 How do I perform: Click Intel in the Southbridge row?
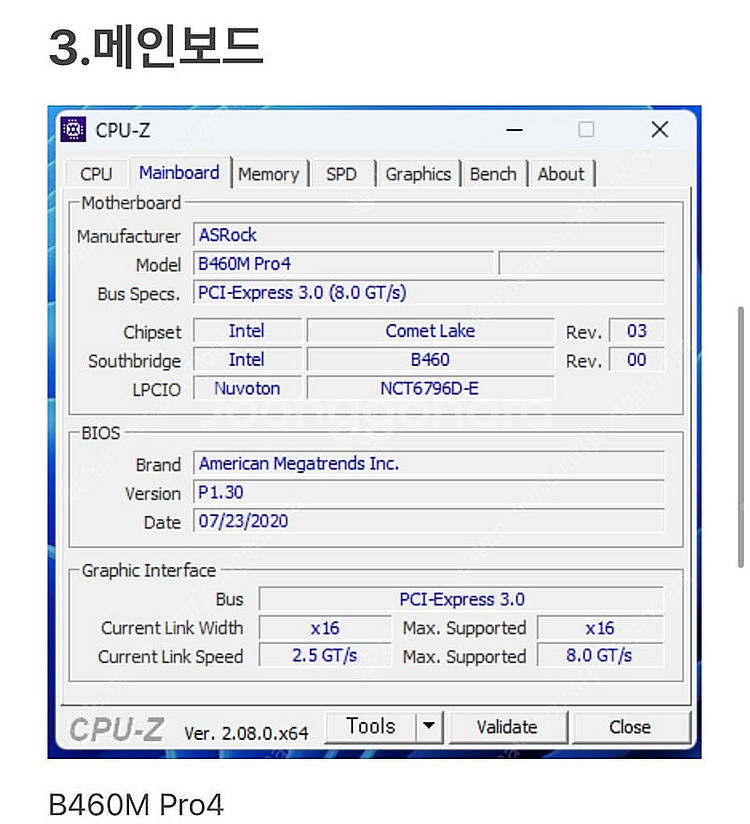click(247, 360)
